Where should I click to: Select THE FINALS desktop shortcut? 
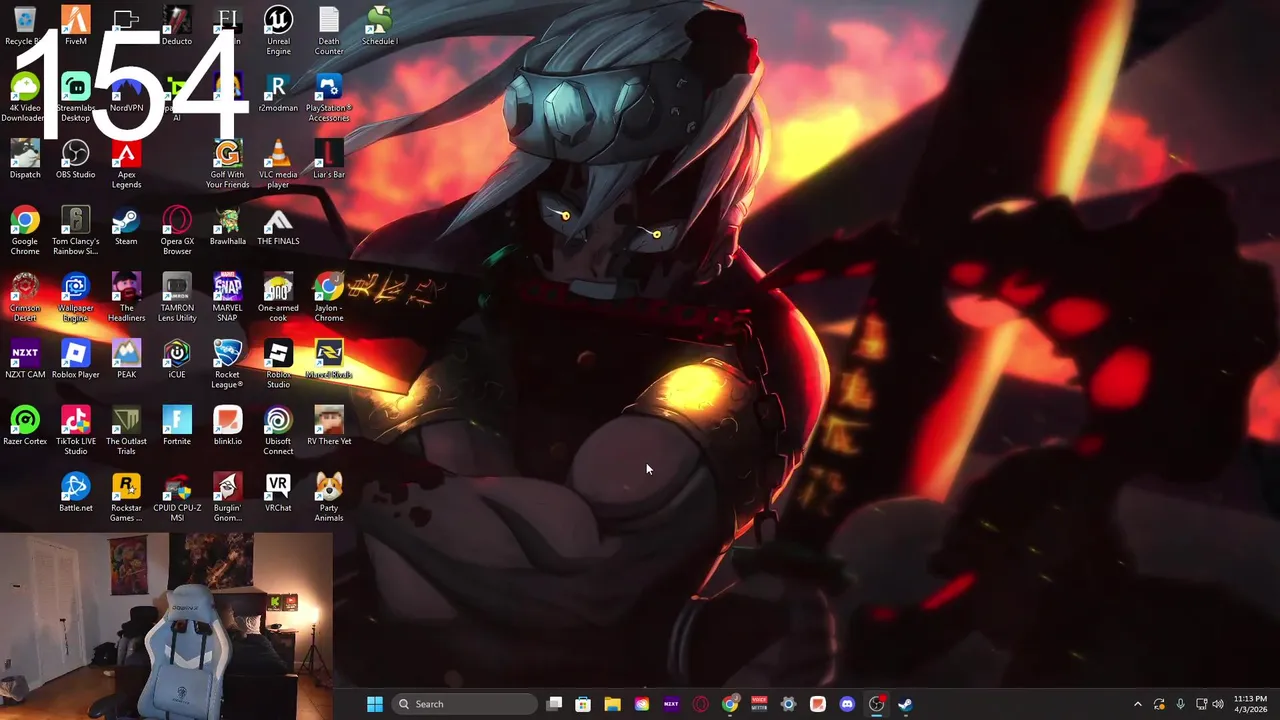(x=278, y=226)
